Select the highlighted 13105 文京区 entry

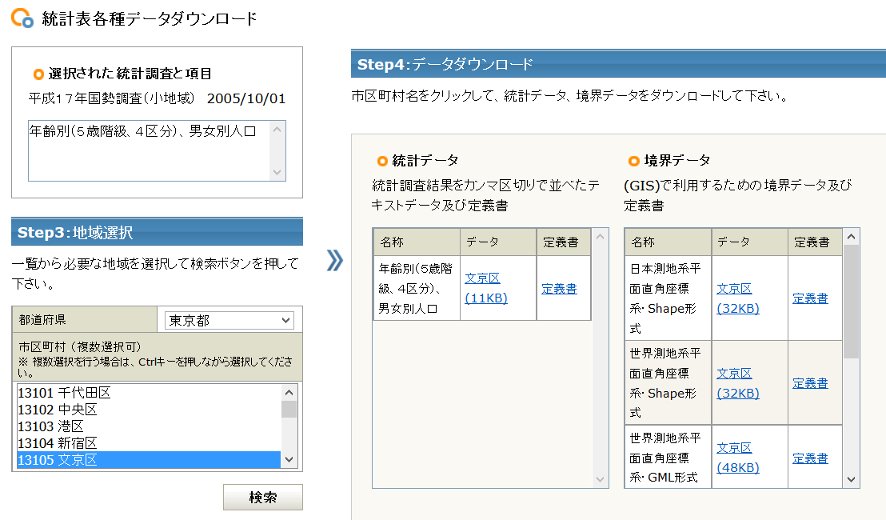149,460
